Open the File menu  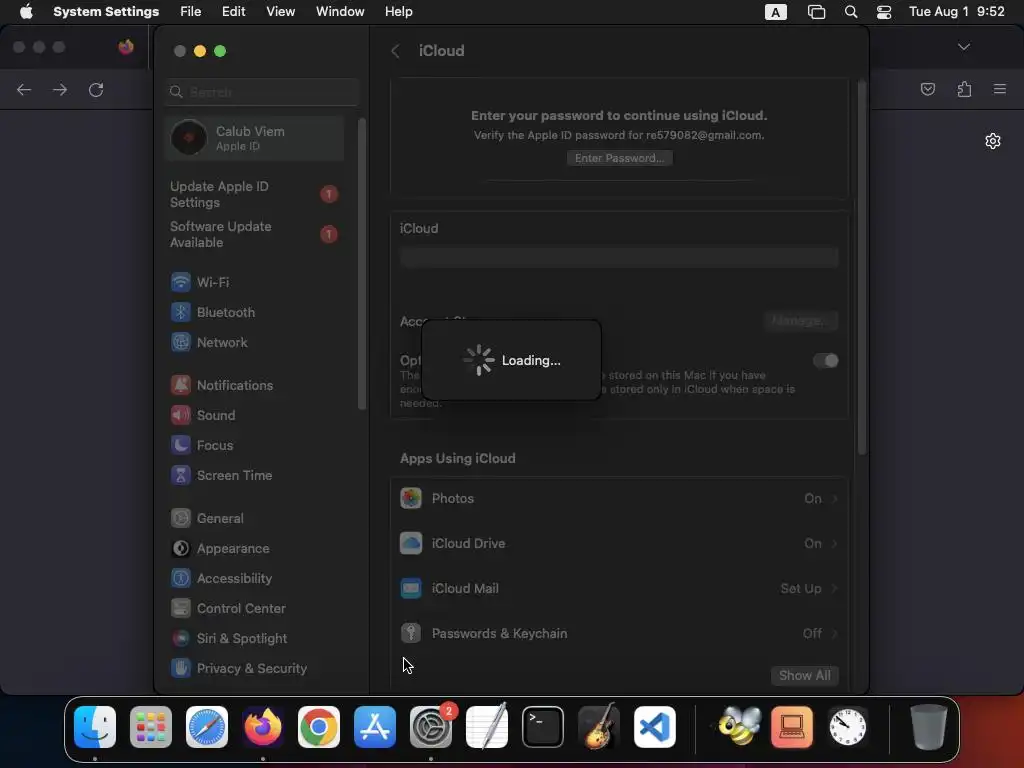(191, 12)
